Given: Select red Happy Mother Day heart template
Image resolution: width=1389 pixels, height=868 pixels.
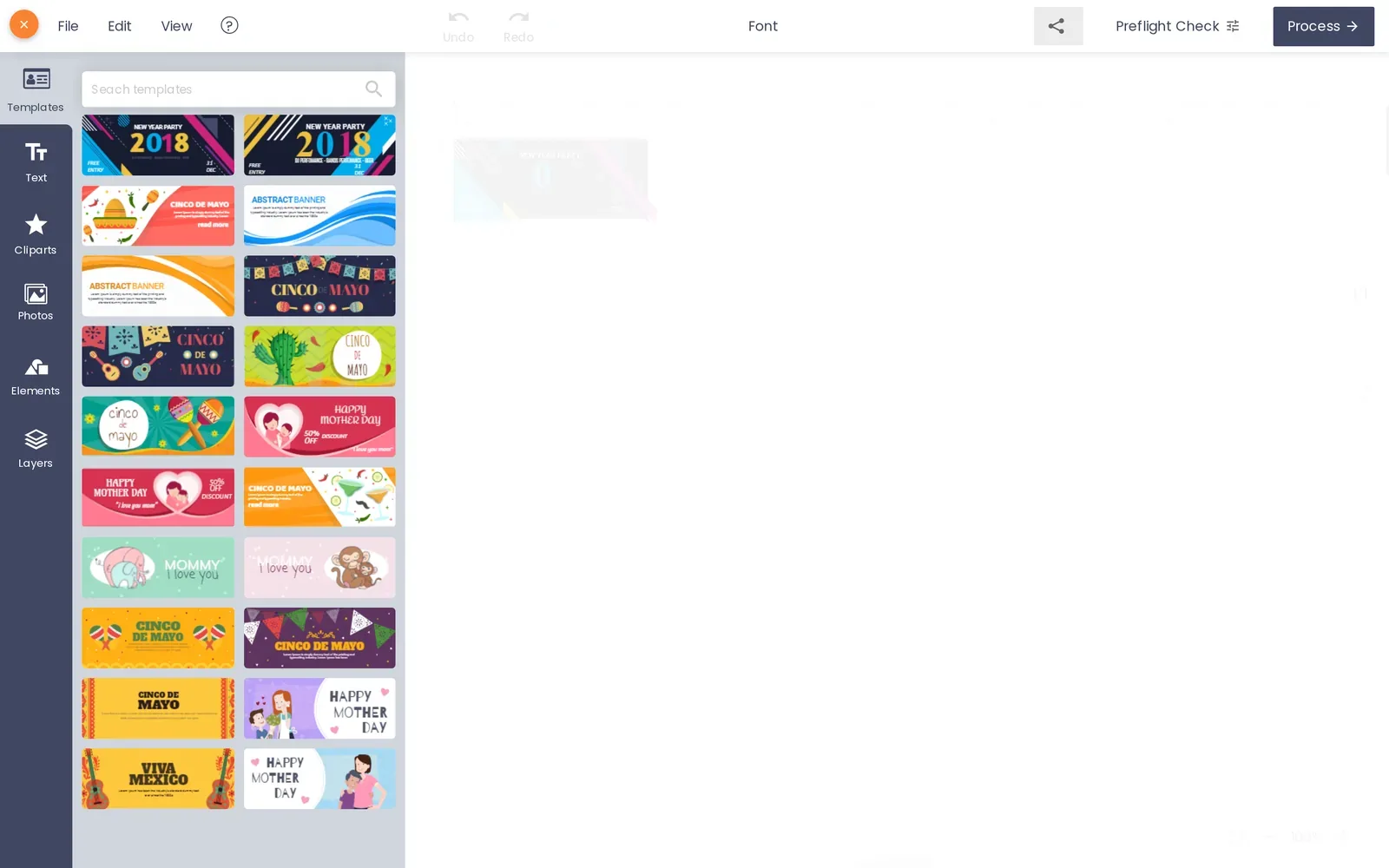Looking at the screenshot, I should 158,497.
